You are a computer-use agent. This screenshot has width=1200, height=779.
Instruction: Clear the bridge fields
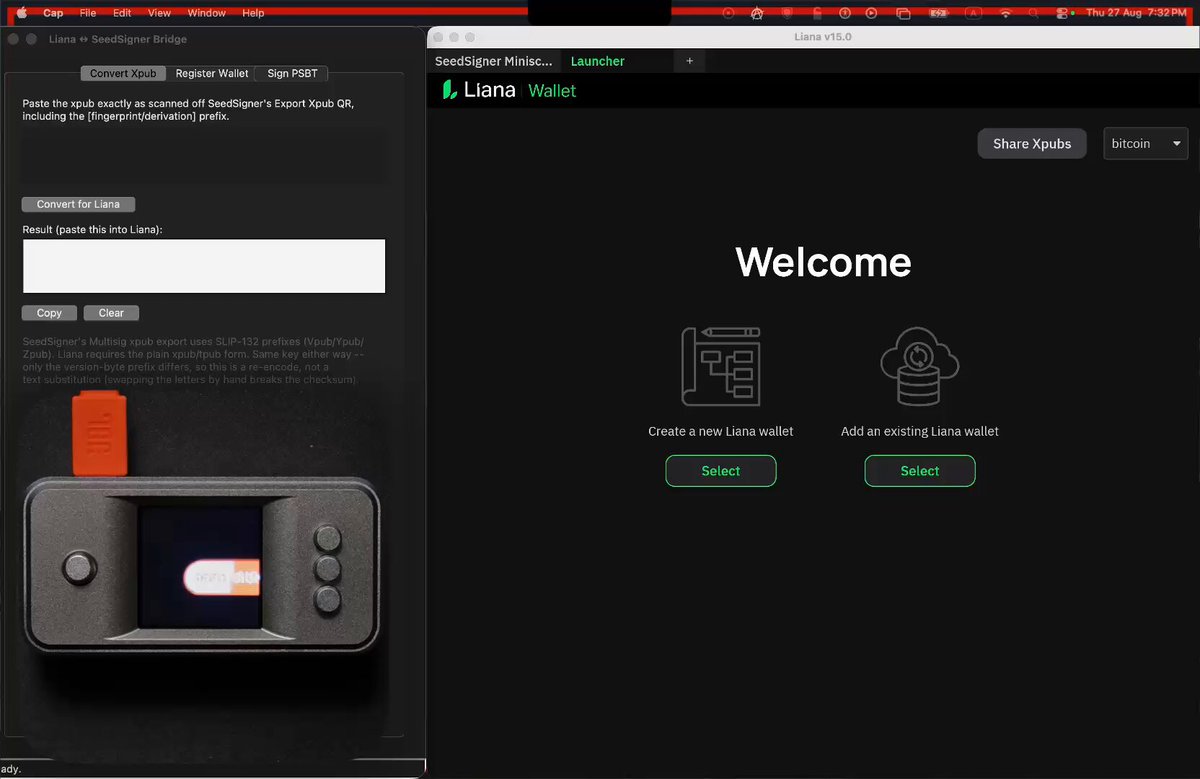pos(111,313)
